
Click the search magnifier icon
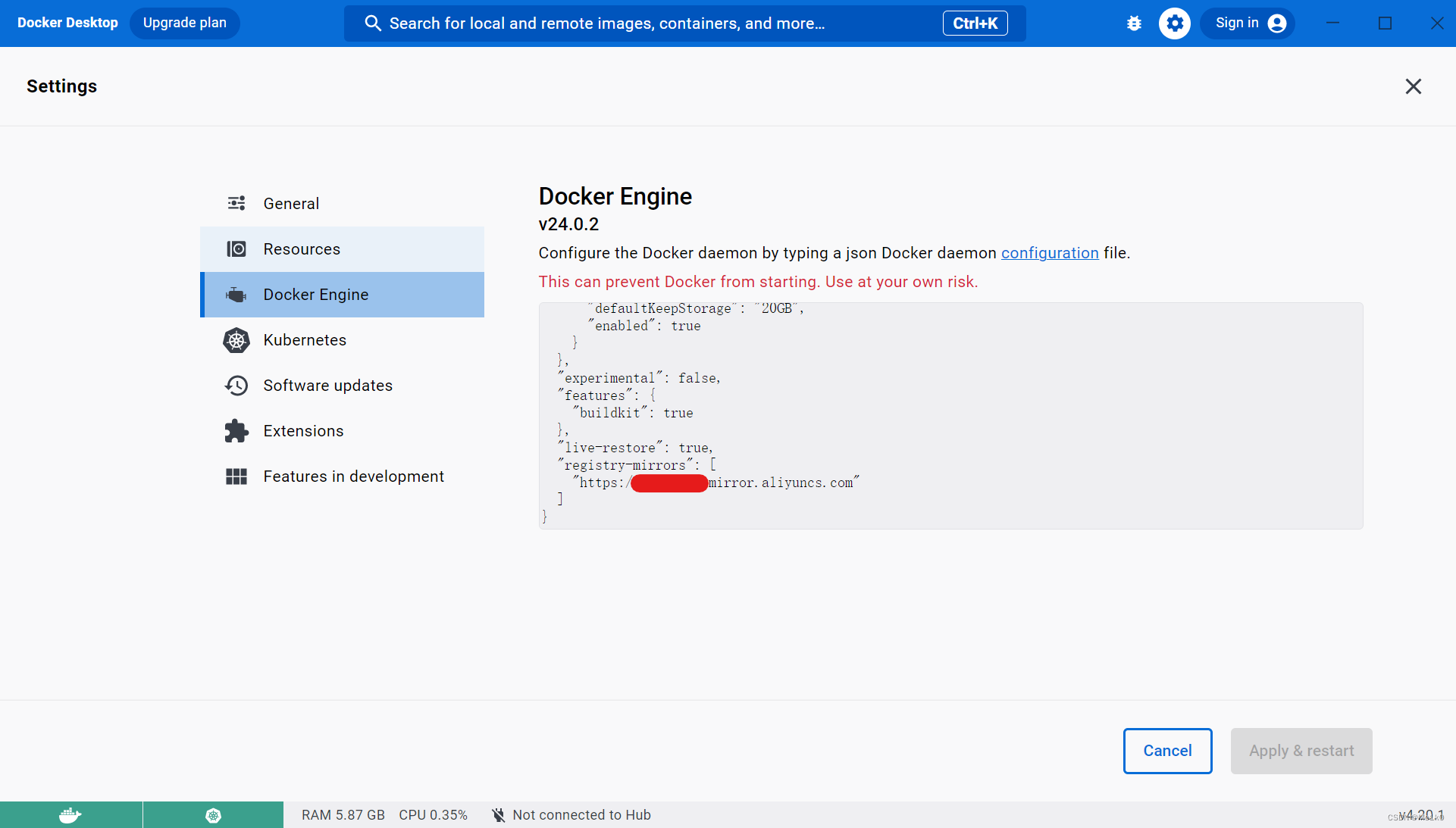click(372, 23)
